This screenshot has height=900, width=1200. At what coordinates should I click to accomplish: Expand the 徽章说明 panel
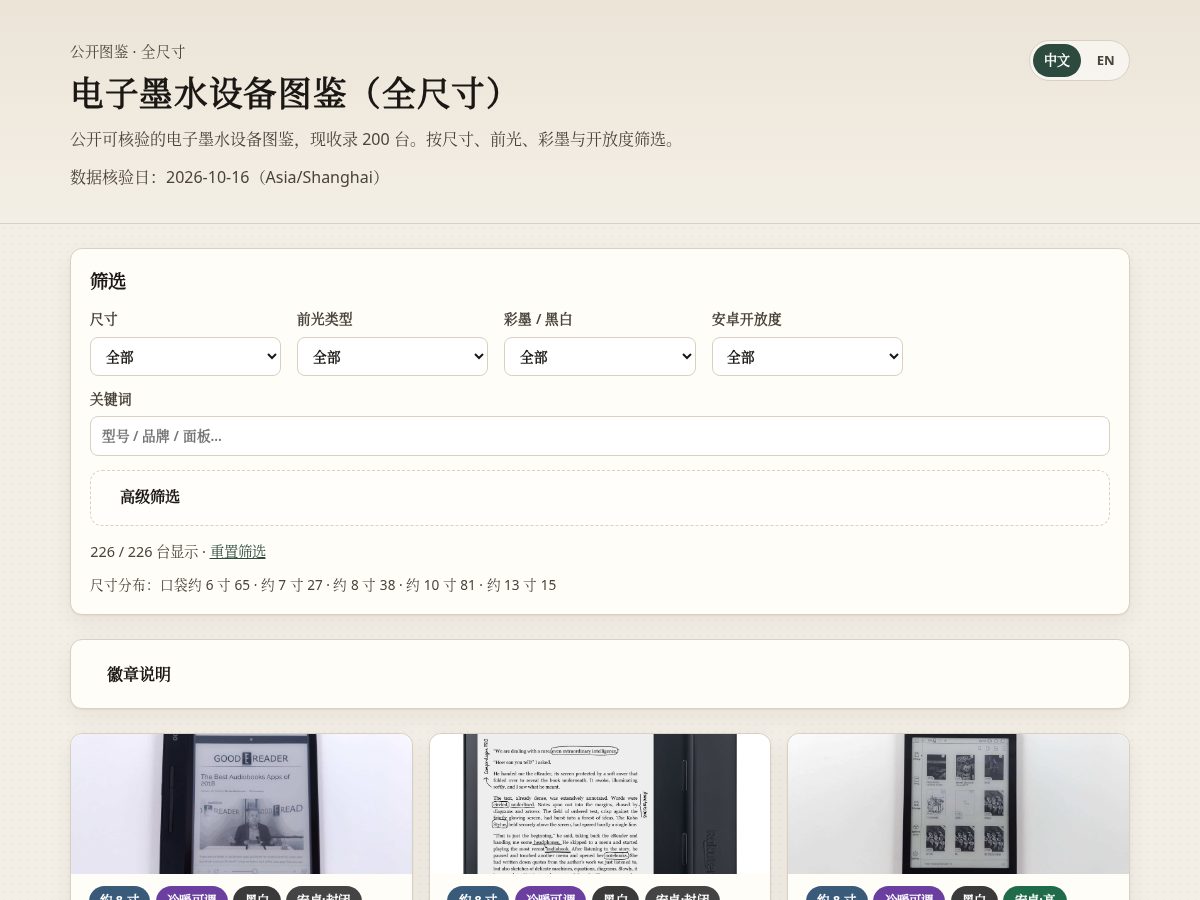tap(600, 674)
